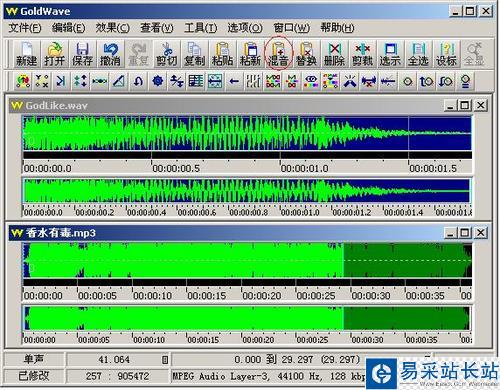Image resolution: width=500 pixels, height=390 pixels.
Task: Click the 0.000 到 29.297 selection status
Action: click(x=297, y=360)
